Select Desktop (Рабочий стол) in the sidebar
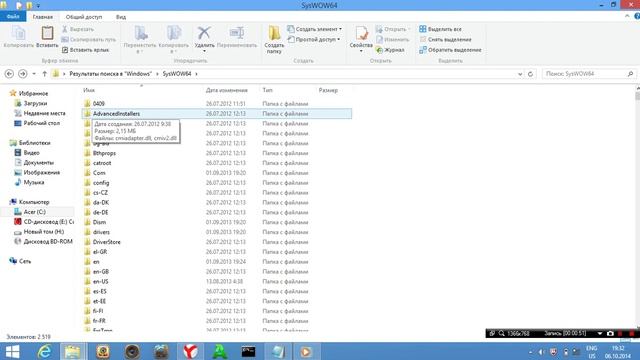Screen dimensions: 640x360 (42, 123)
